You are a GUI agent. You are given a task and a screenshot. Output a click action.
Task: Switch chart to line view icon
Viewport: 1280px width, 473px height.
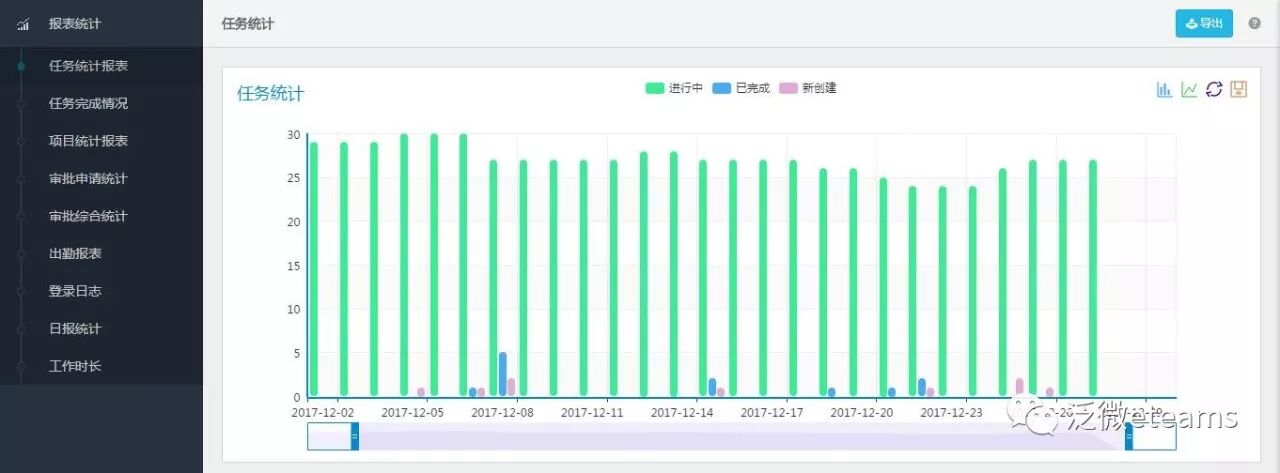[1189, 89]
